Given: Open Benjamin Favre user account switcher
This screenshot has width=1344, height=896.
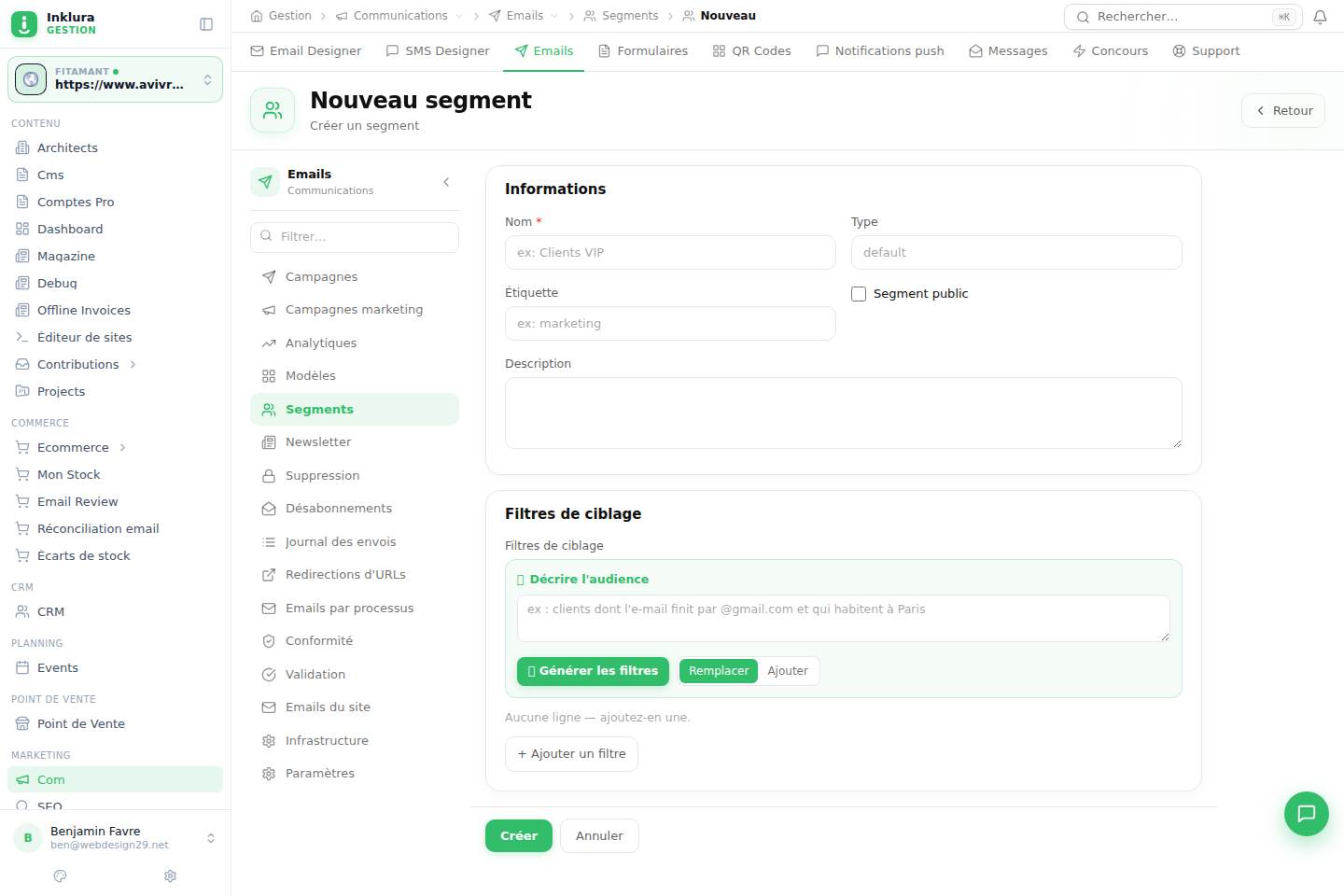Looking at the screenshot, I should 115,838.
